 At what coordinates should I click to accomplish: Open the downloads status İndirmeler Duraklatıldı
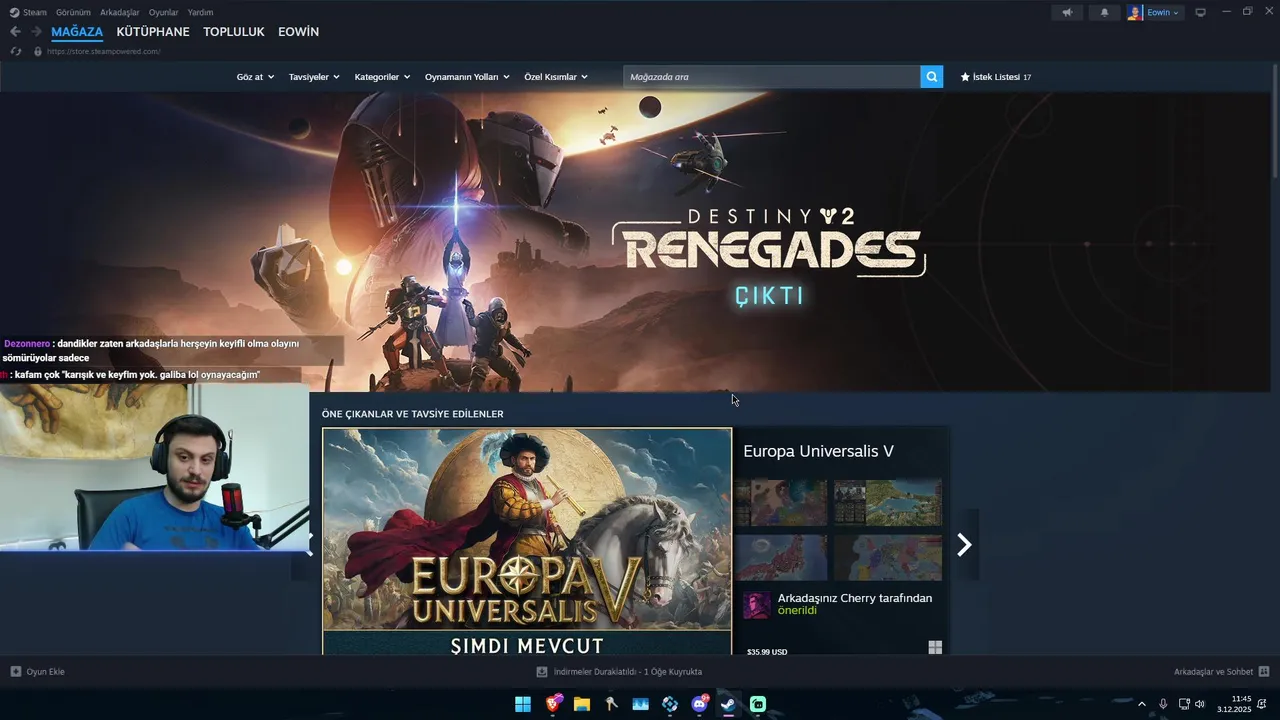619,672
